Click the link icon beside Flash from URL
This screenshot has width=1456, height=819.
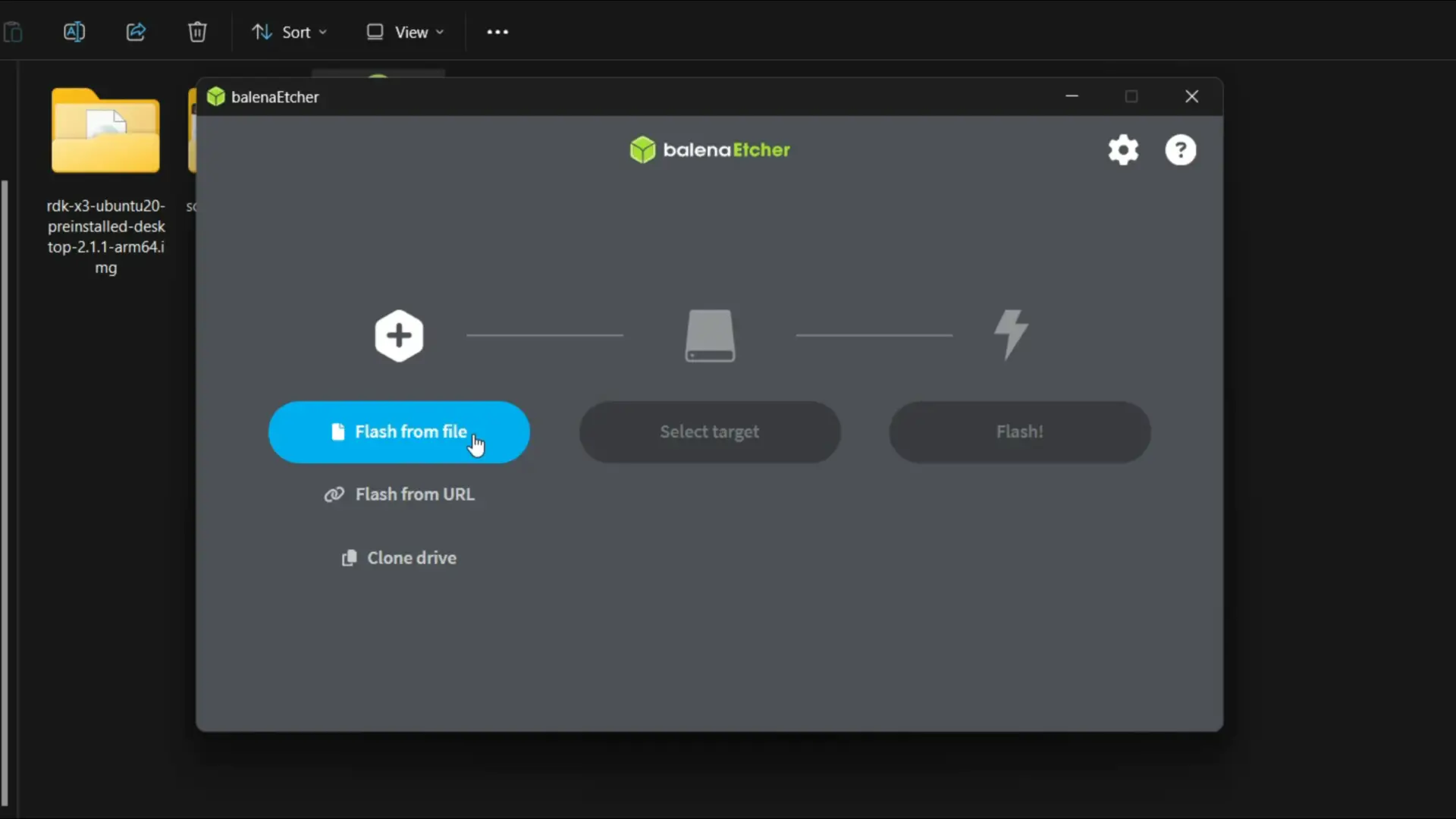334,494
